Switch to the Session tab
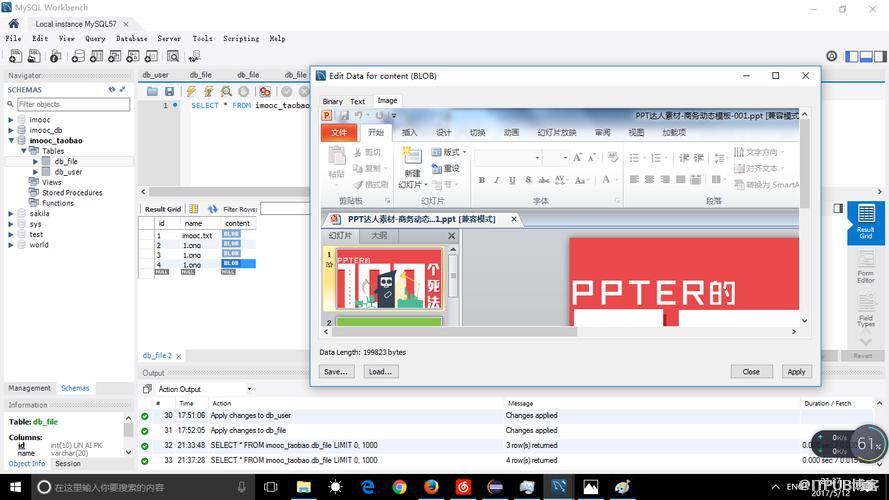This screenshot has width=889, height=500. click(x=68, y=463)
